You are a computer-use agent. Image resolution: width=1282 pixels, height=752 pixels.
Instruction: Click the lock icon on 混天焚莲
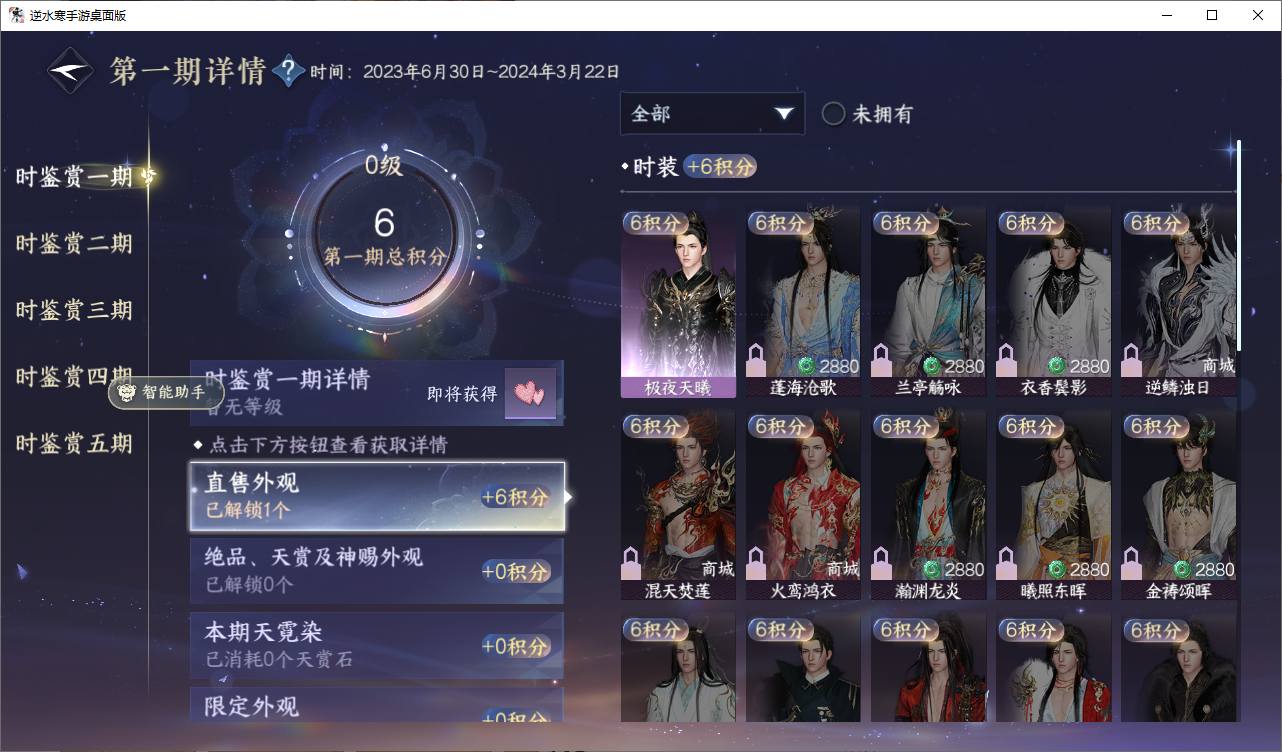pyautogui.click(x=631, y=563)
